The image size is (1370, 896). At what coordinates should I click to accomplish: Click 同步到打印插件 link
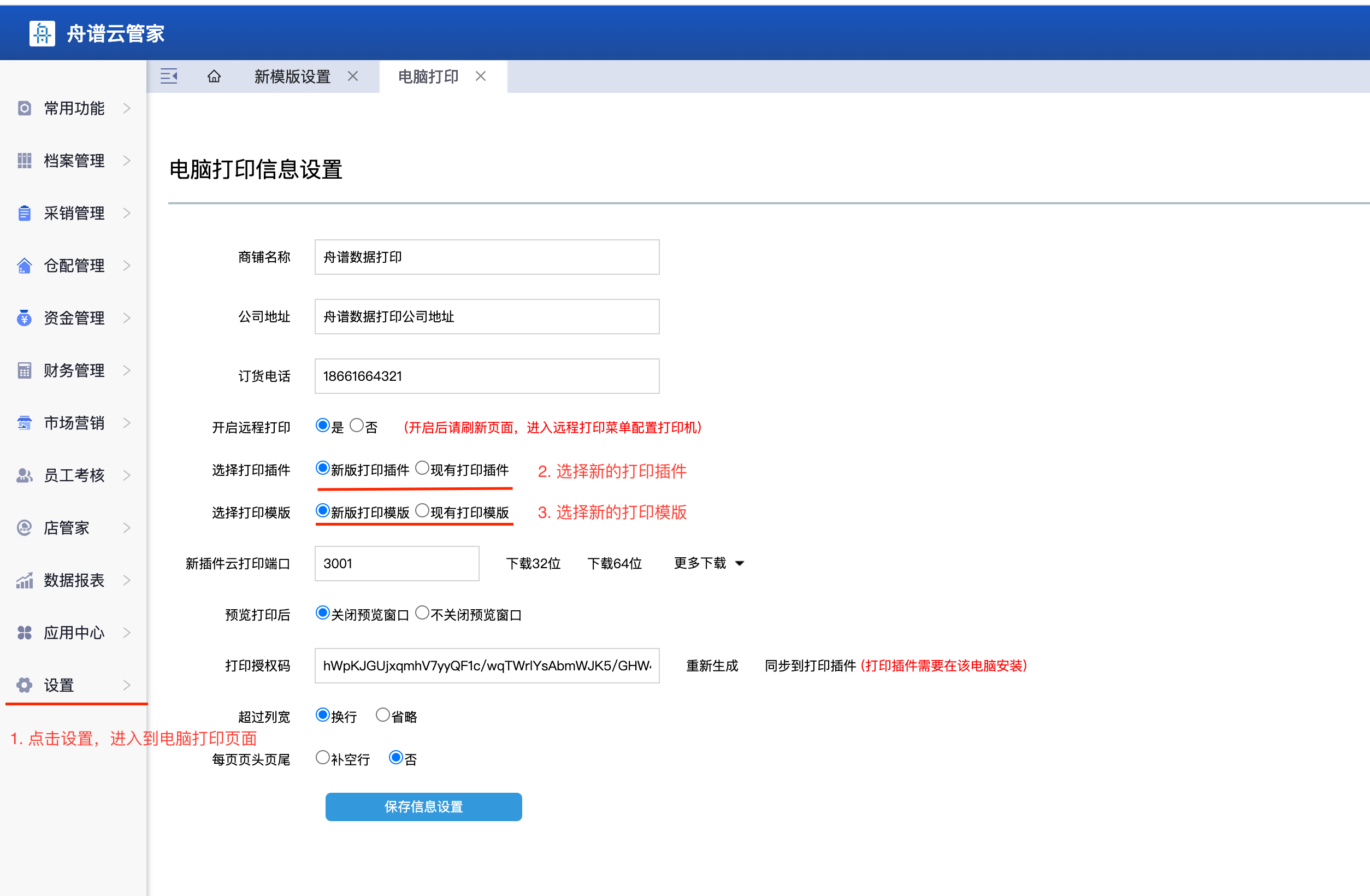tap(810, 665)
